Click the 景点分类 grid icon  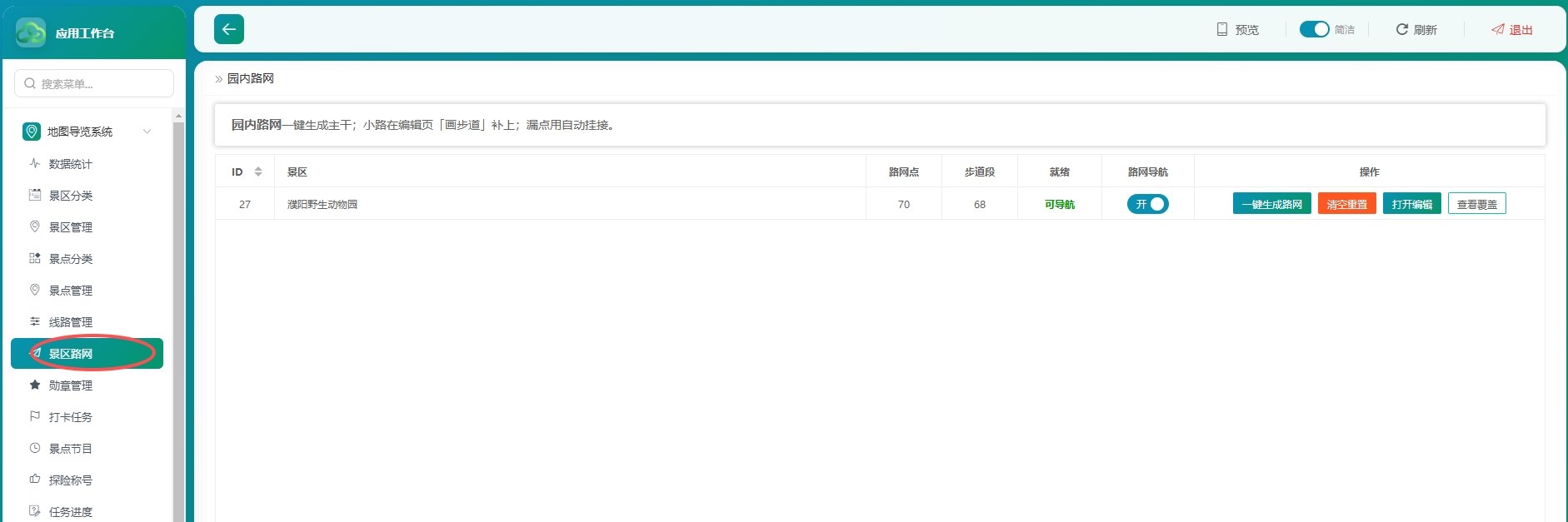point(35,258)
